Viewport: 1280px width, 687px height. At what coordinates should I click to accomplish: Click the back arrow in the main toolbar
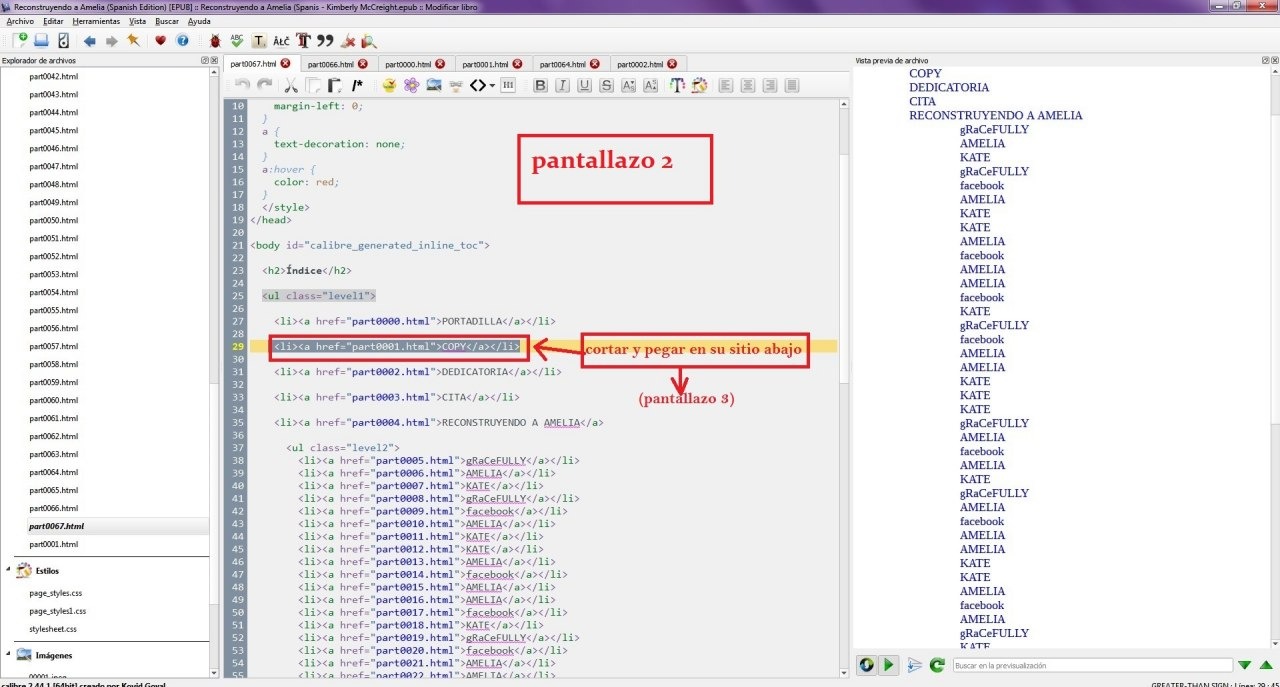89,41
